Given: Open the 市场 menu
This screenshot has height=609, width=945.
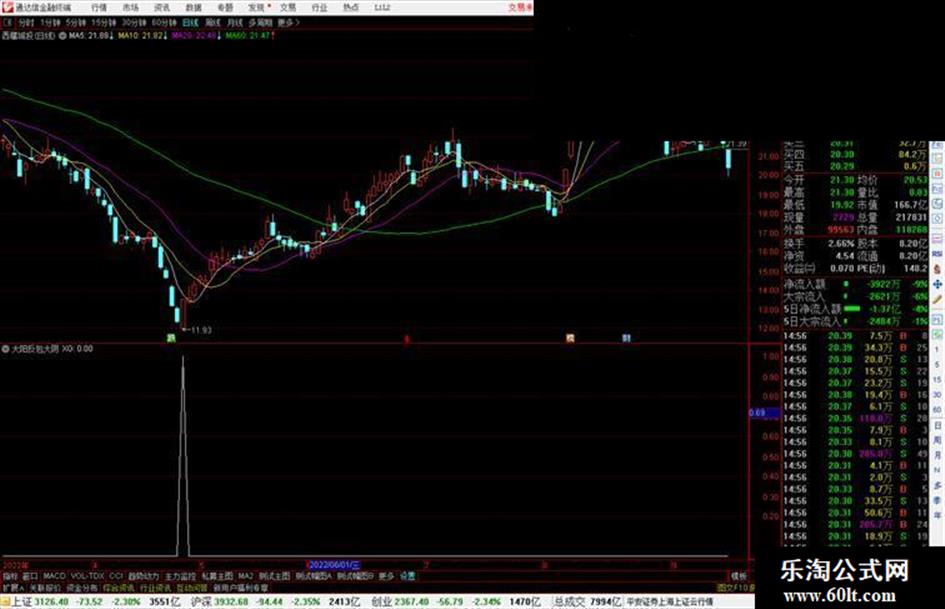Looking at the screenshot, I should (130, 7).
